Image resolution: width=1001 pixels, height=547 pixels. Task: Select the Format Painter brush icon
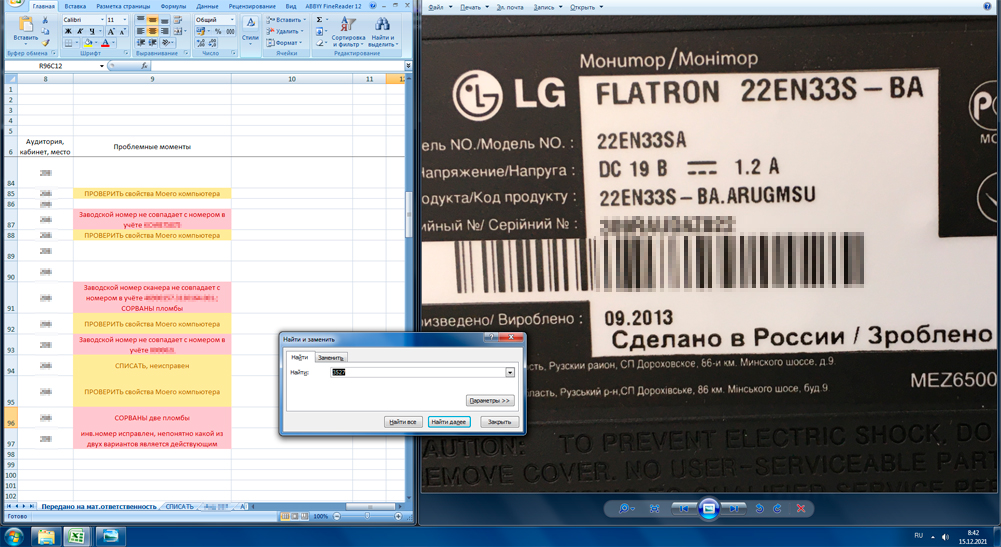pyautogui.click(x=45, y=42)
